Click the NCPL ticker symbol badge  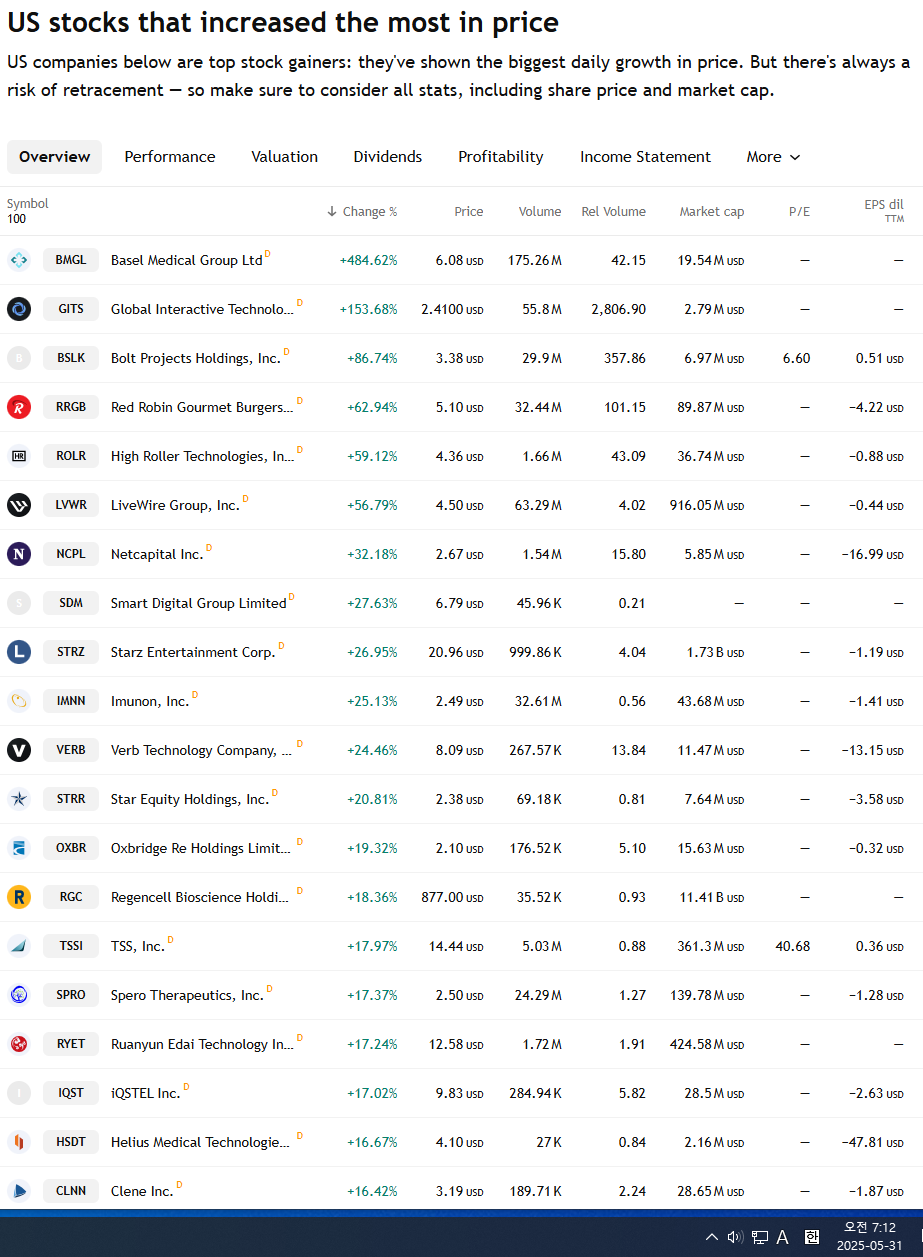tap(71, 555)
